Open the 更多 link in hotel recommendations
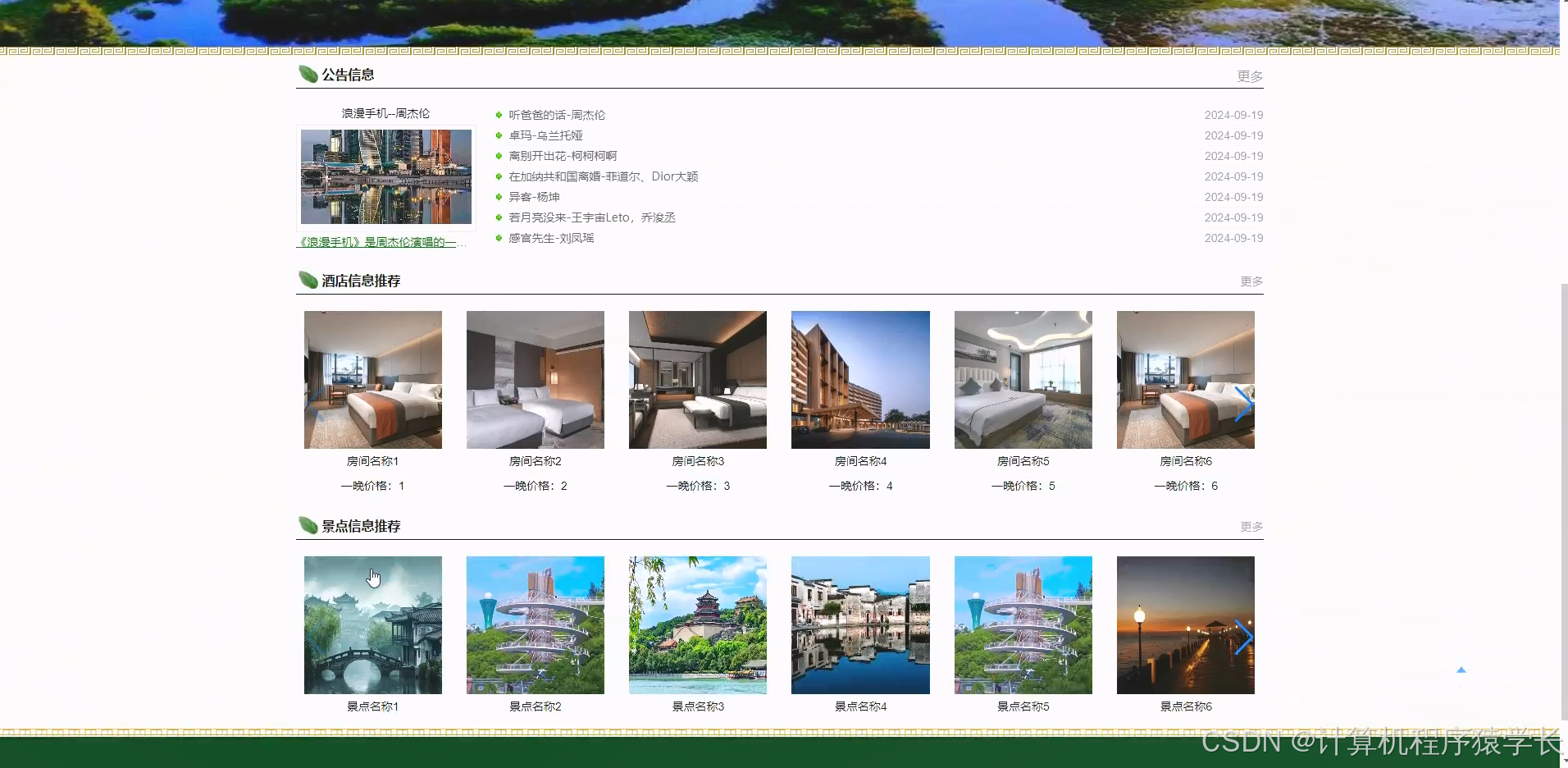This screenshot has width=1568, height=768. [1250, 281]
